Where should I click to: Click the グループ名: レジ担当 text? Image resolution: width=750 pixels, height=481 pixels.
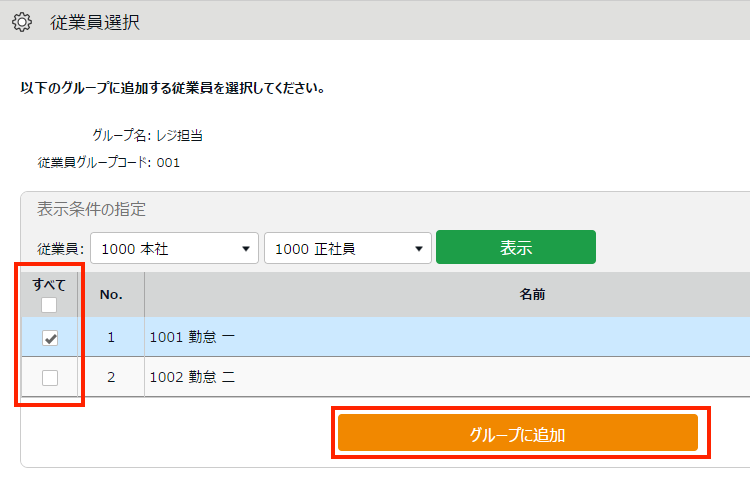[147, 136]
